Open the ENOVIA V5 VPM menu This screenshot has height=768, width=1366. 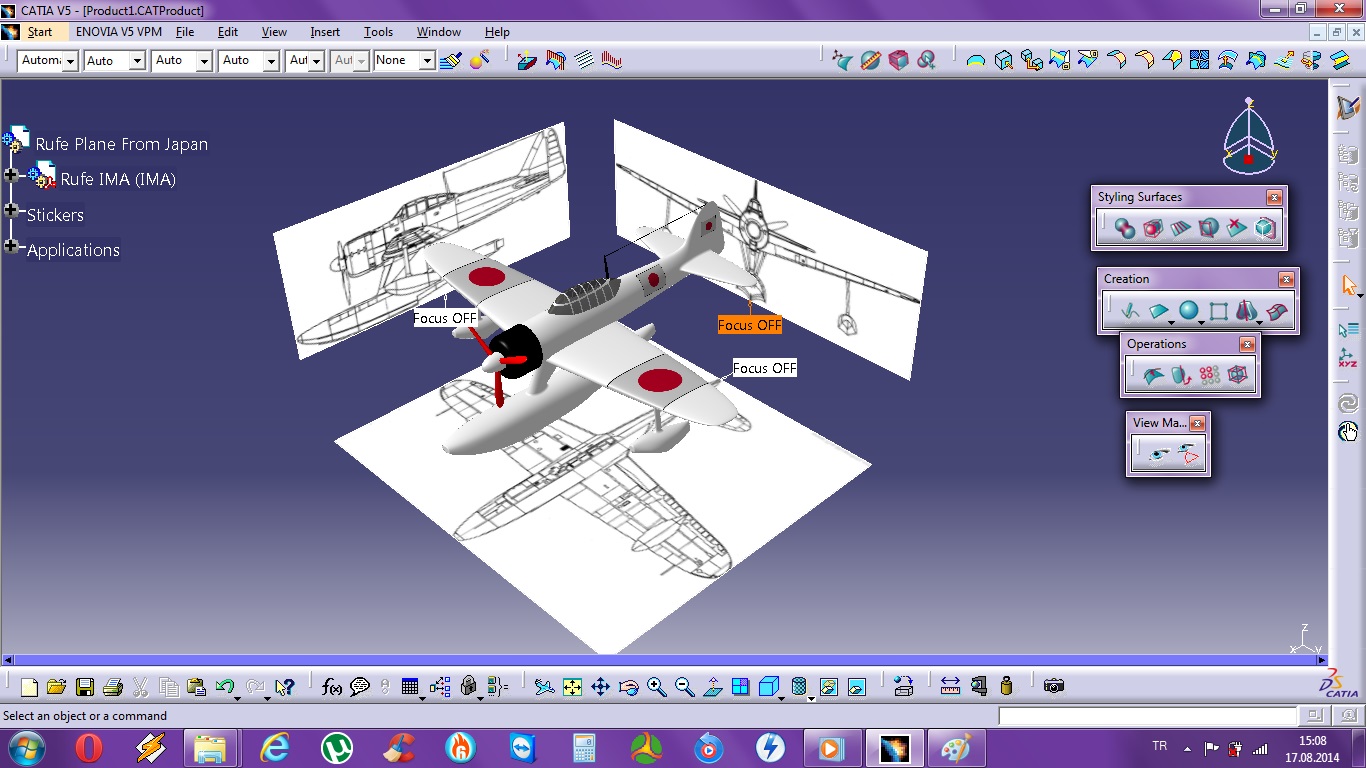coord(119,32)
